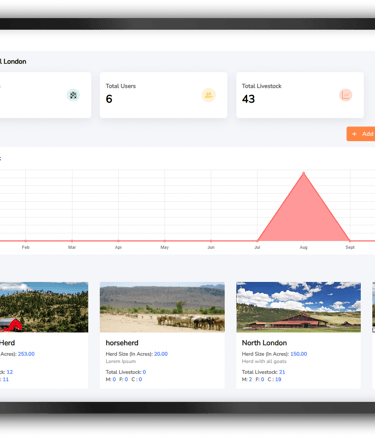Click the herd size value 253.00
The height and width of the screenshot is (437, 375).
click(x=26, y=354)
